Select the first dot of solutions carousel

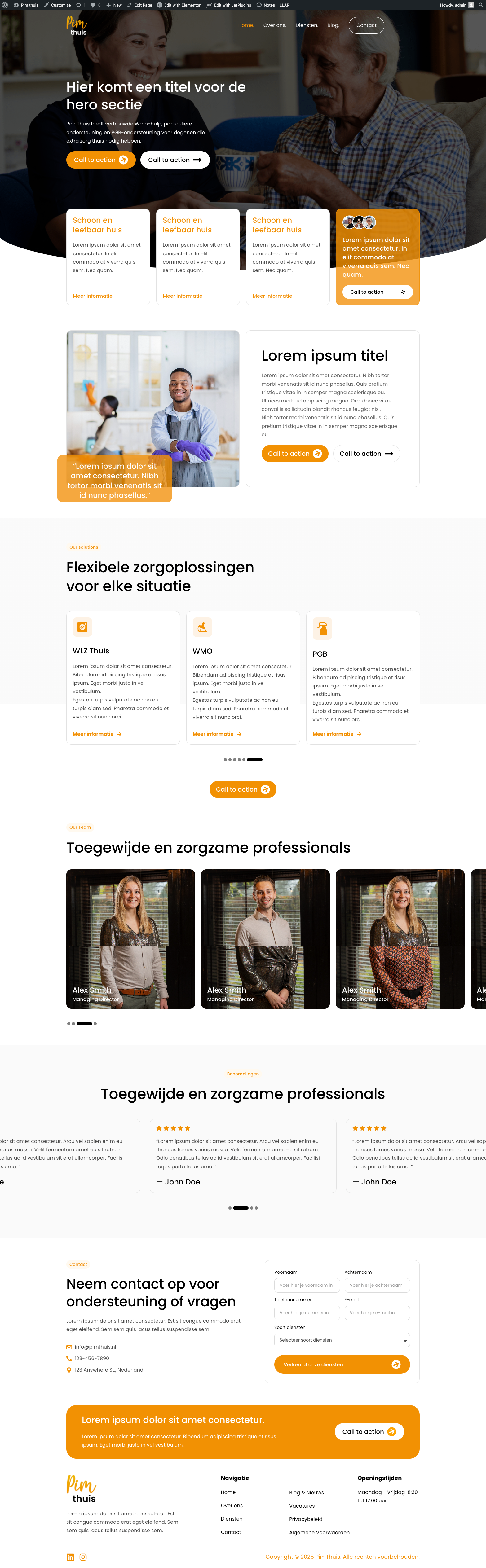point(225,760)
